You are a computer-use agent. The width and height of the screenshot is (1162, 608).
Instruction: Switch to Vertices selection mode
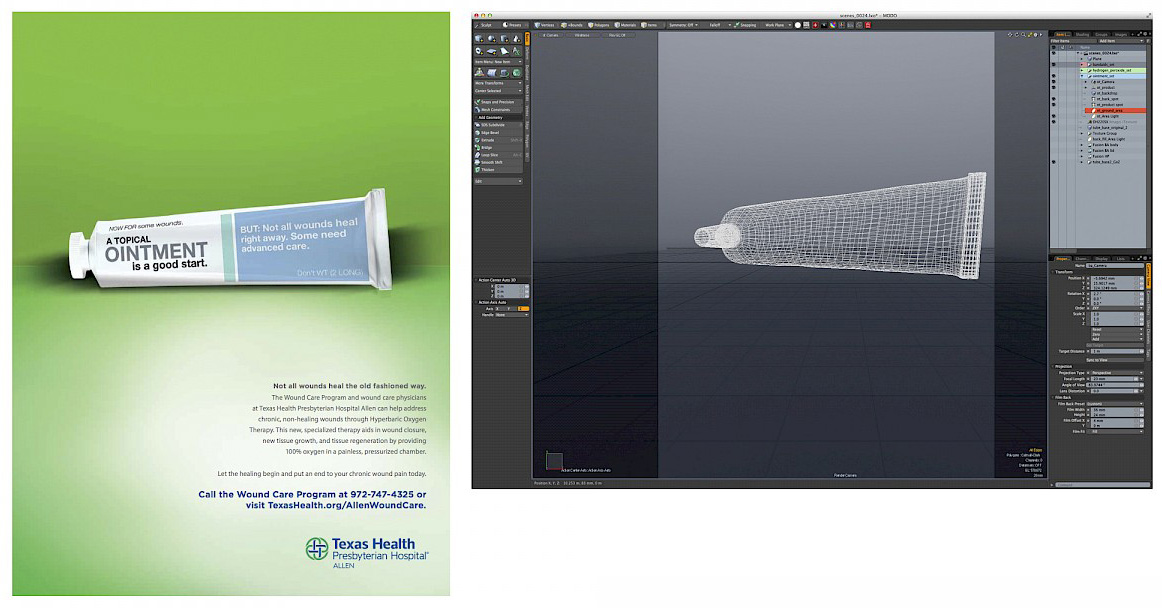pos(545,25)
